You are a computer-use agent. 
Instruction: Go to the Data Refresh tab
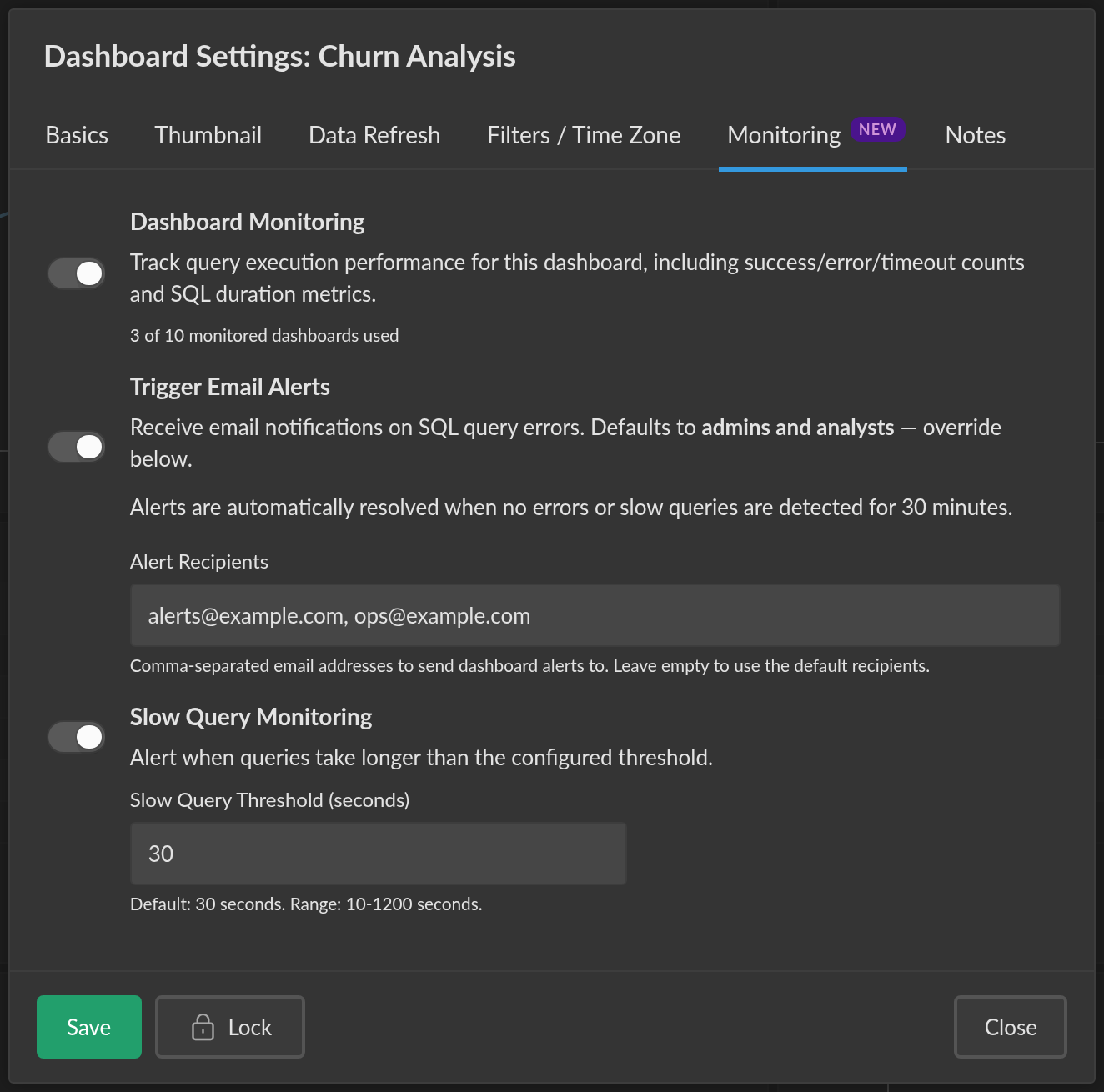(374, 135)
